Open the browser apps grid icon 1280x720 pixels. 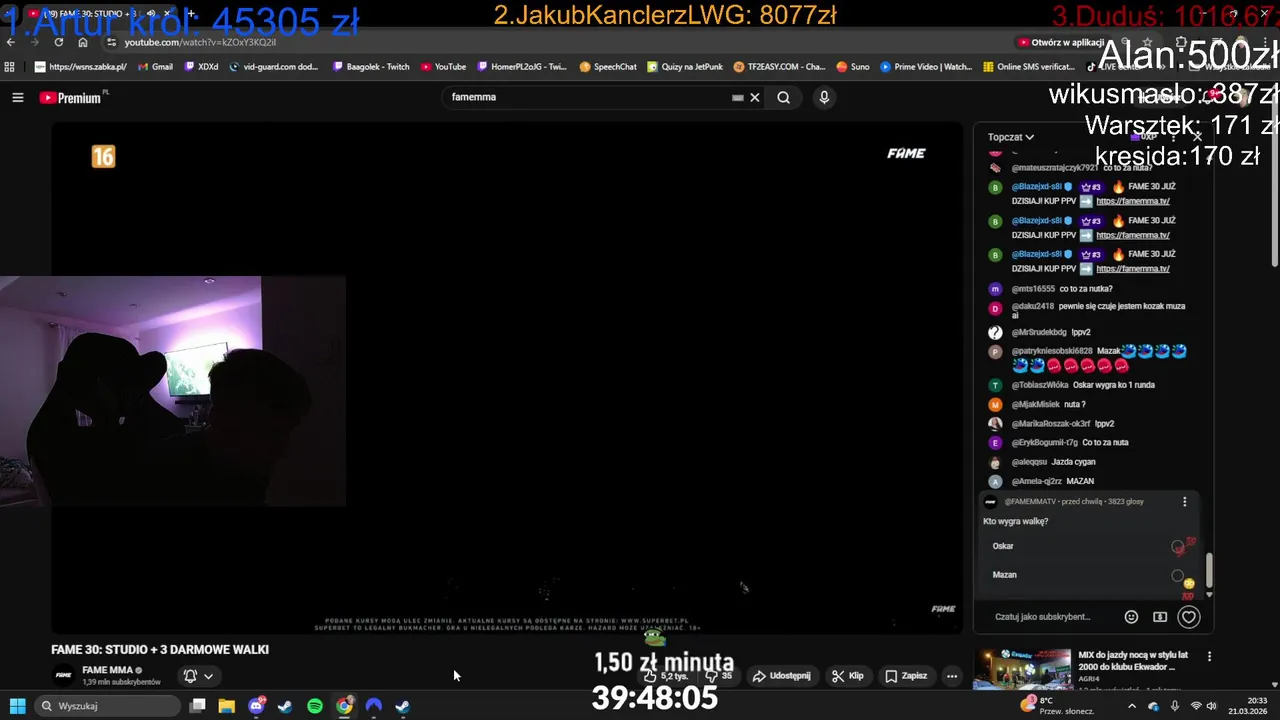coord(10,67)
